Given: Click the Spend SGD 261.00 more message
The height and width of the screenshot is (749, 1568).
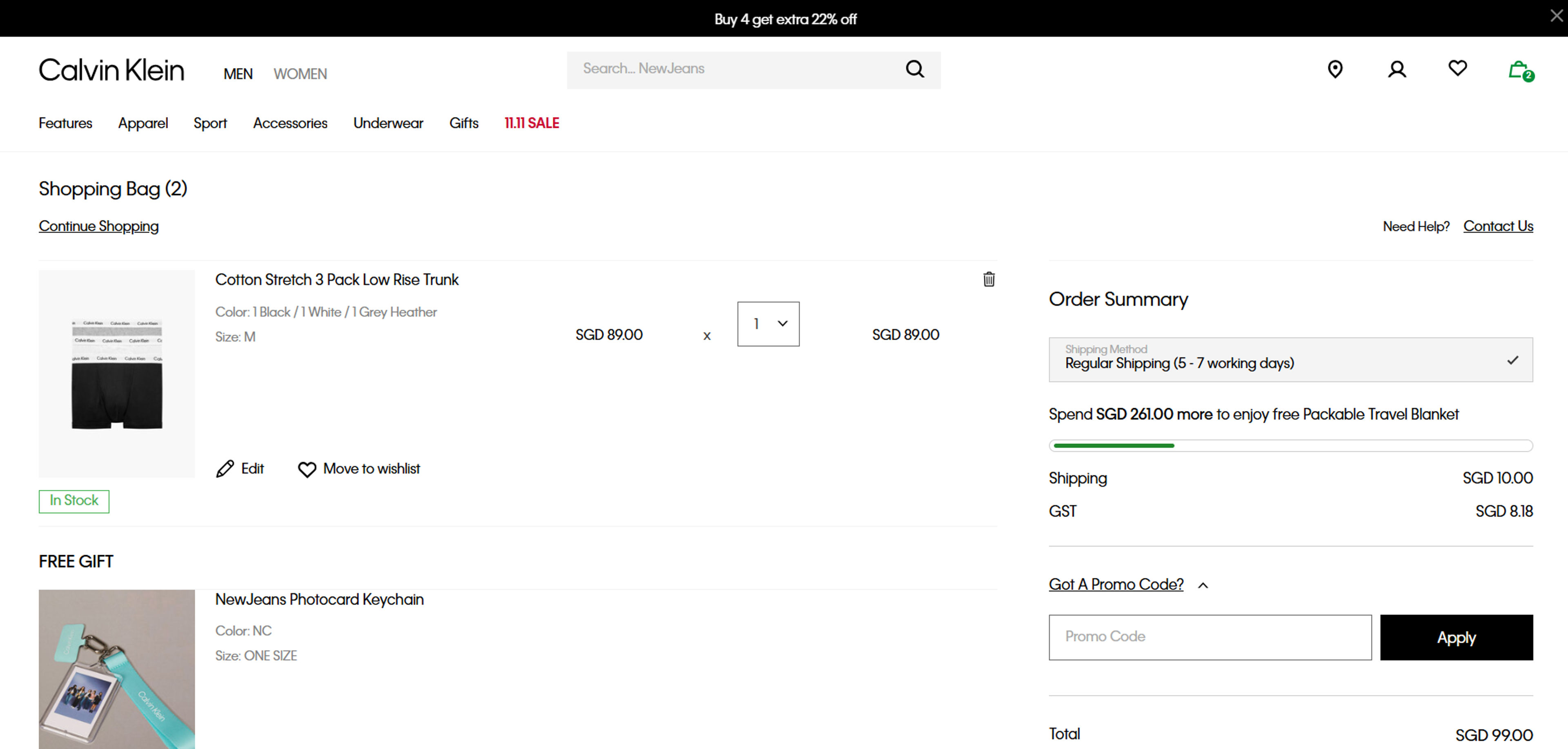Looking at the screenshot, I should [x=1253, y=414].
